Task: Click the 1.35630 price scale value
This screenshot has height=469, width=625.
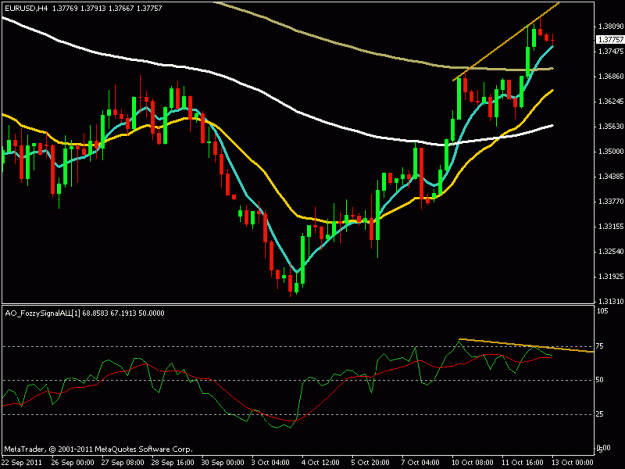Action: click(x=610, y=126)
